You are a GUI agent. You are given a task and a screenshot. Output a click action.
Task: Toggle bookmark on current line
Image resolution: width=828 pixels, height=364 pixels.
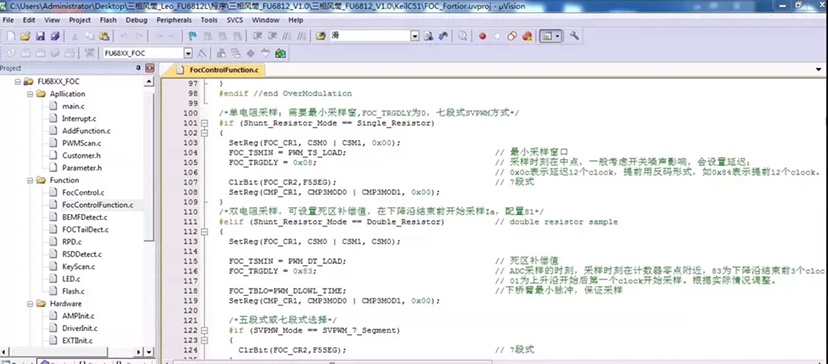[x=193, y=36]
